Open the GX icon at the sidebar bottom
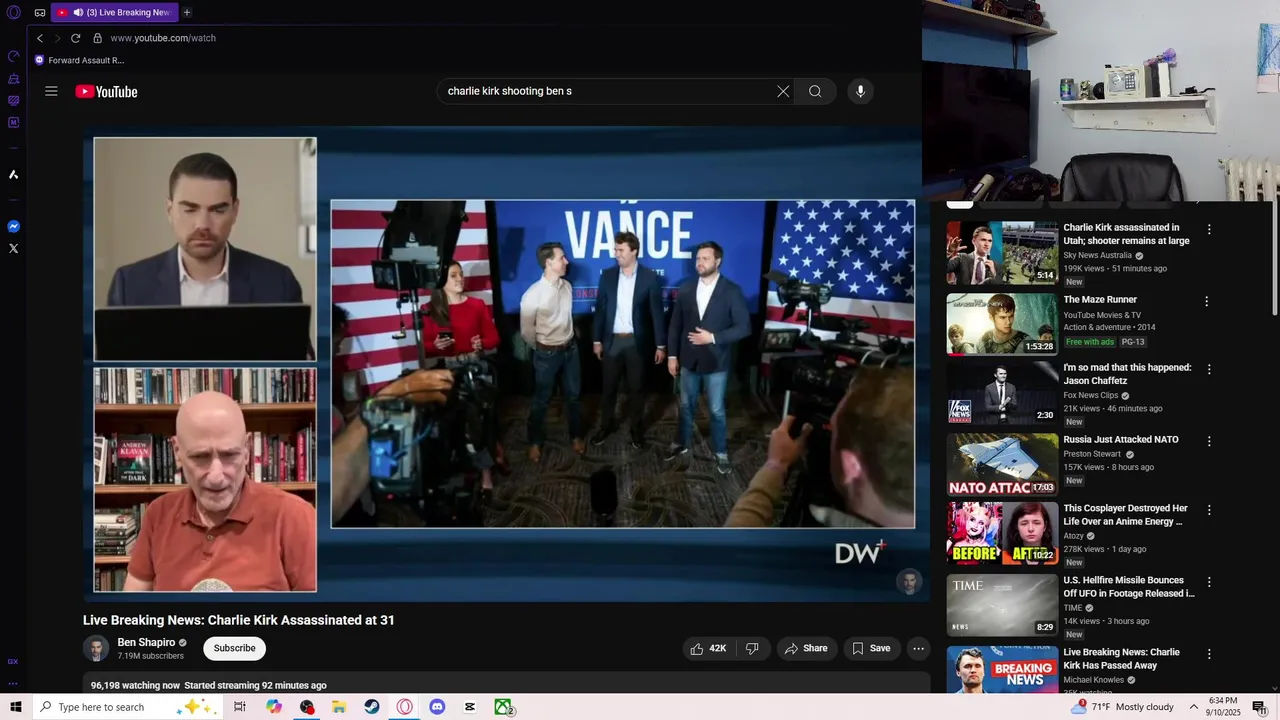 point(13,661)
